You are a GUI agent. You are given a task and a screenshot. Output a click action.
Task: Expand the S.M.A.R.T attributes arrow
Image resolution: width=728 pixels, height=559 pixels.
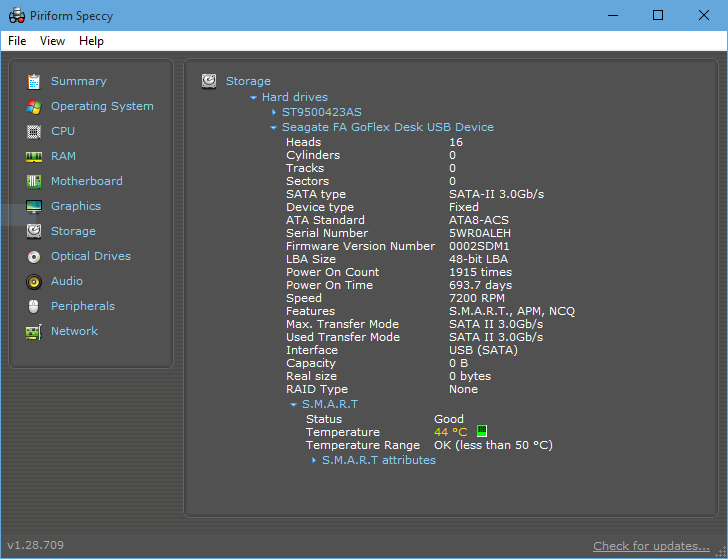(314, 461)
